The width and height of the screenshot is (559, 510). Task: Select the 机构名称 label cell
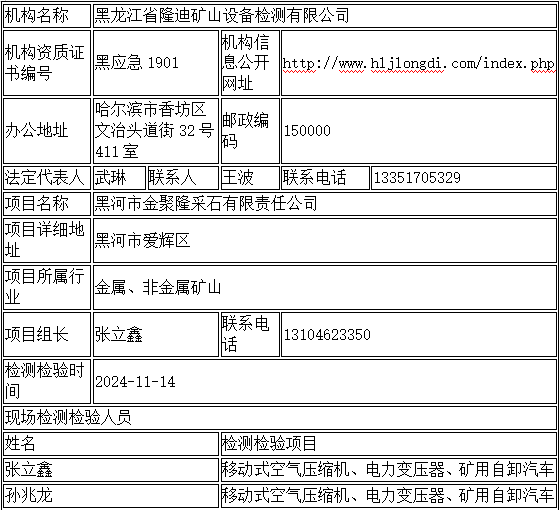point(47,15)
